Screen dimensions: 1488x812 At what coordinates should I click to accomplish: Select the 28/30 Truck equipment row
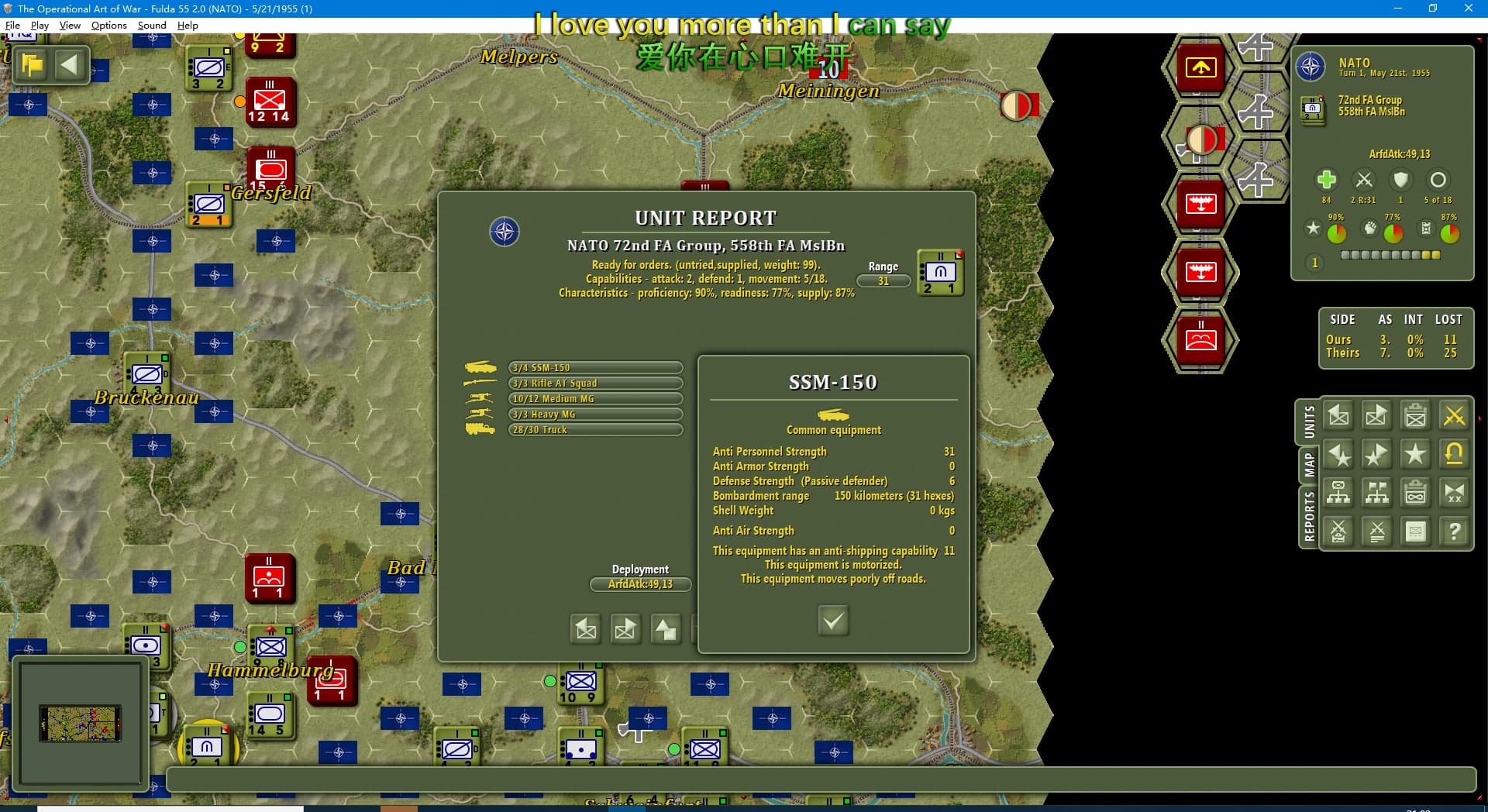pos(595,430)
